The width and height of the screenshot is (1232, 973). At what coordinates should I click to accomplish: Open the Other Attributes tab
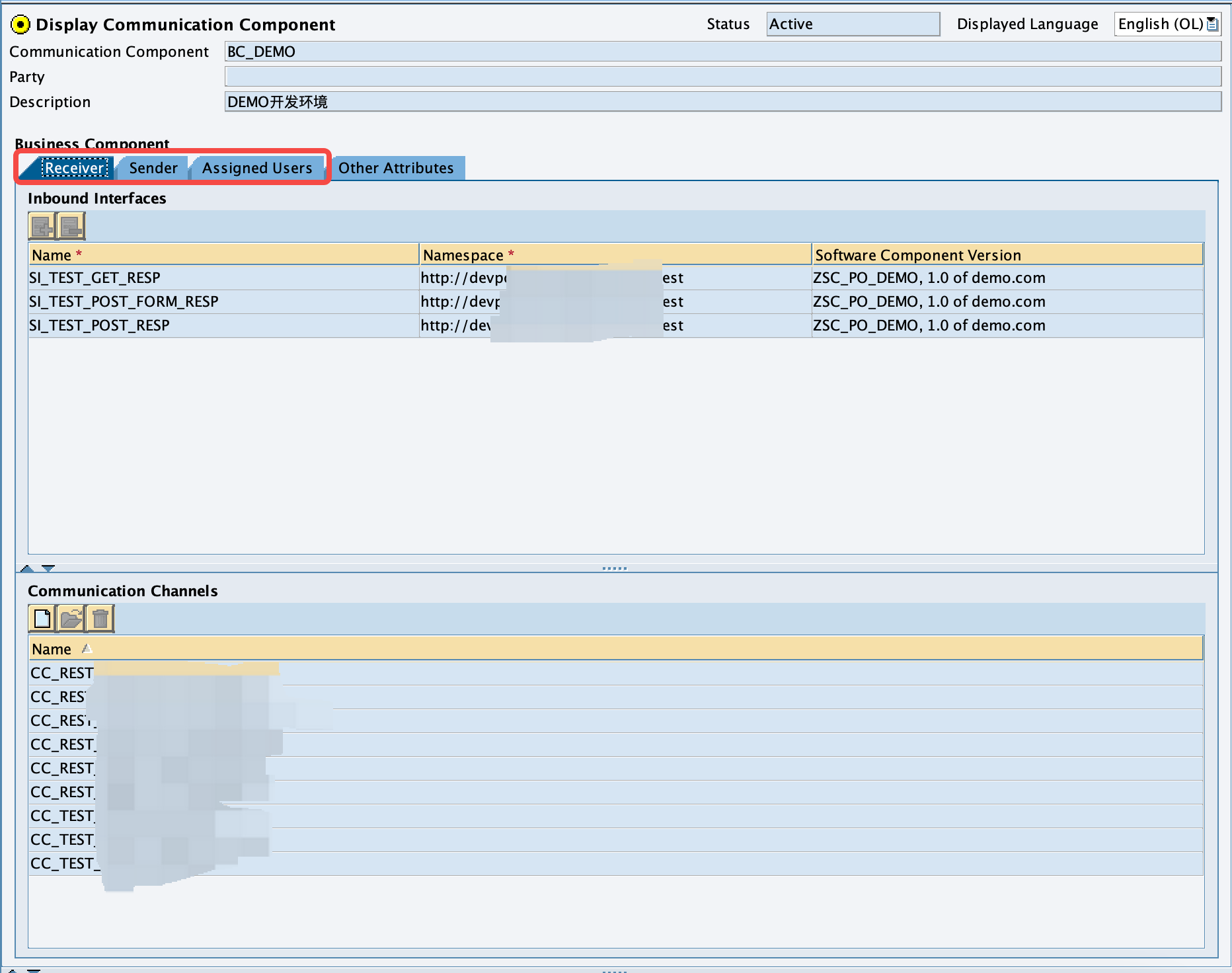(x=397, y=168)
